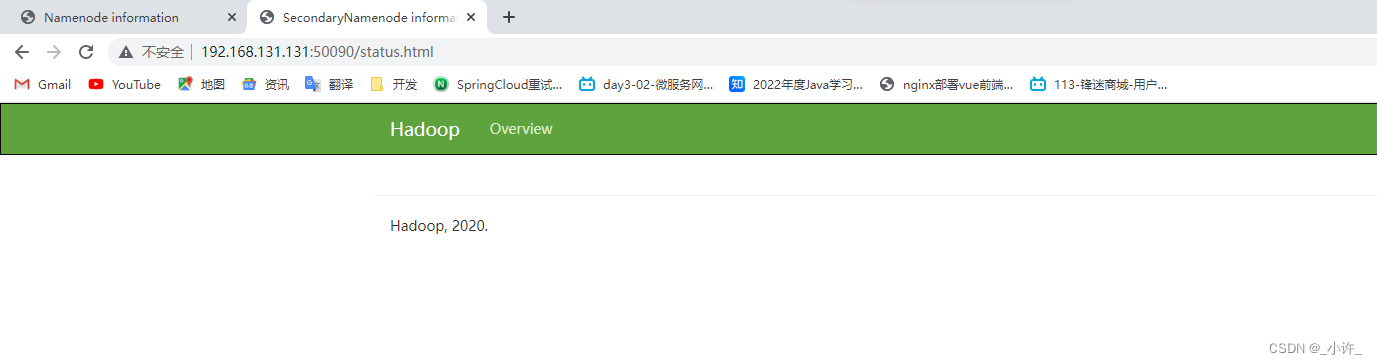Click the 不安全 label in address bar
The width and height of the screenshot is (1377, 364).
163,52
